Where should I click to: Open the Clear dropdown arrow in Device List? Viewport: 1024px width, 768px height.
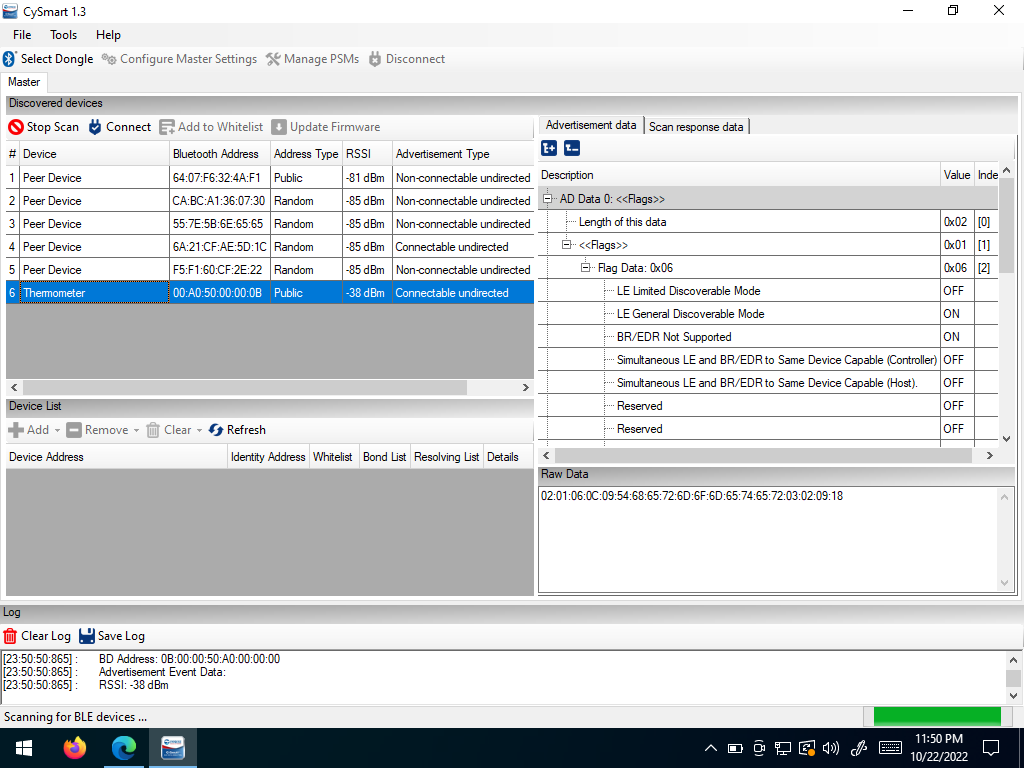(x=199, y=430)
